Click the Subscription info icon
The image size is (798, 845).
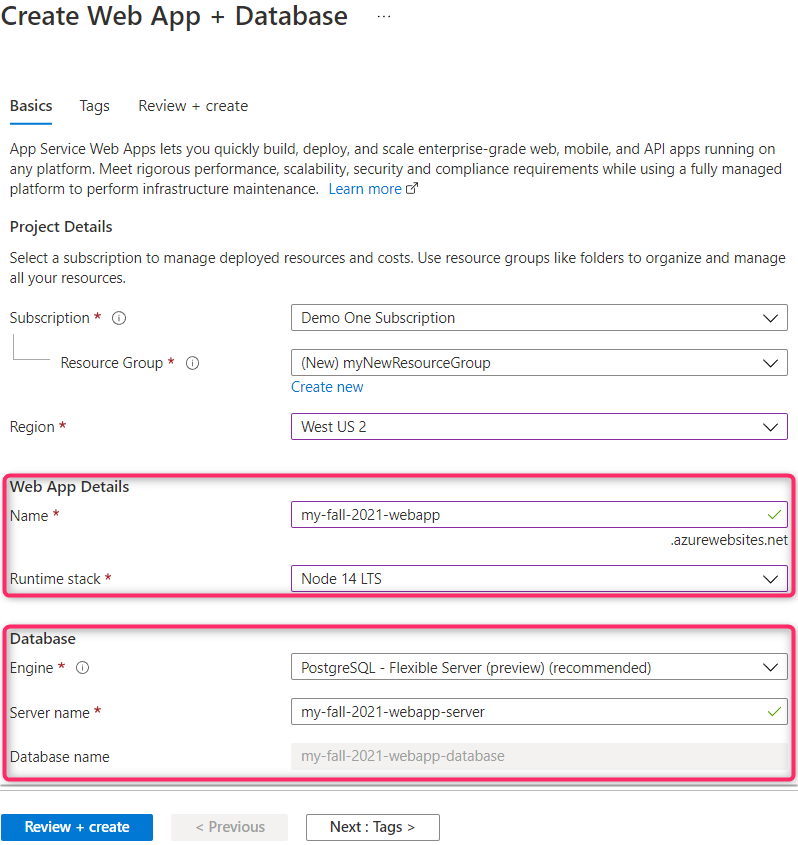[x=119, y=318]
